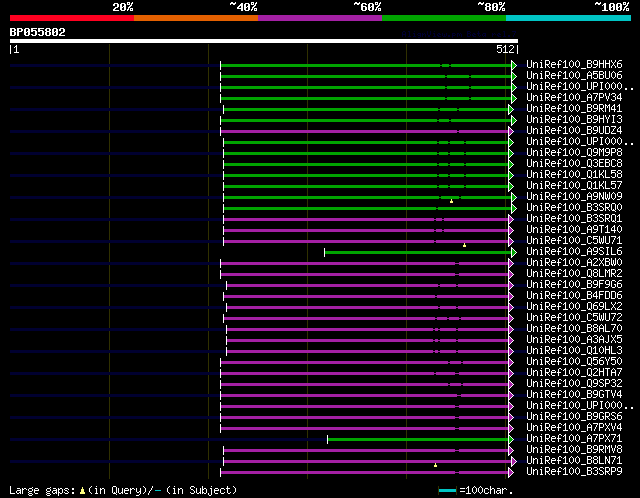Click the purple alignment bar for B3SRQ1

[x=366, y=220]
